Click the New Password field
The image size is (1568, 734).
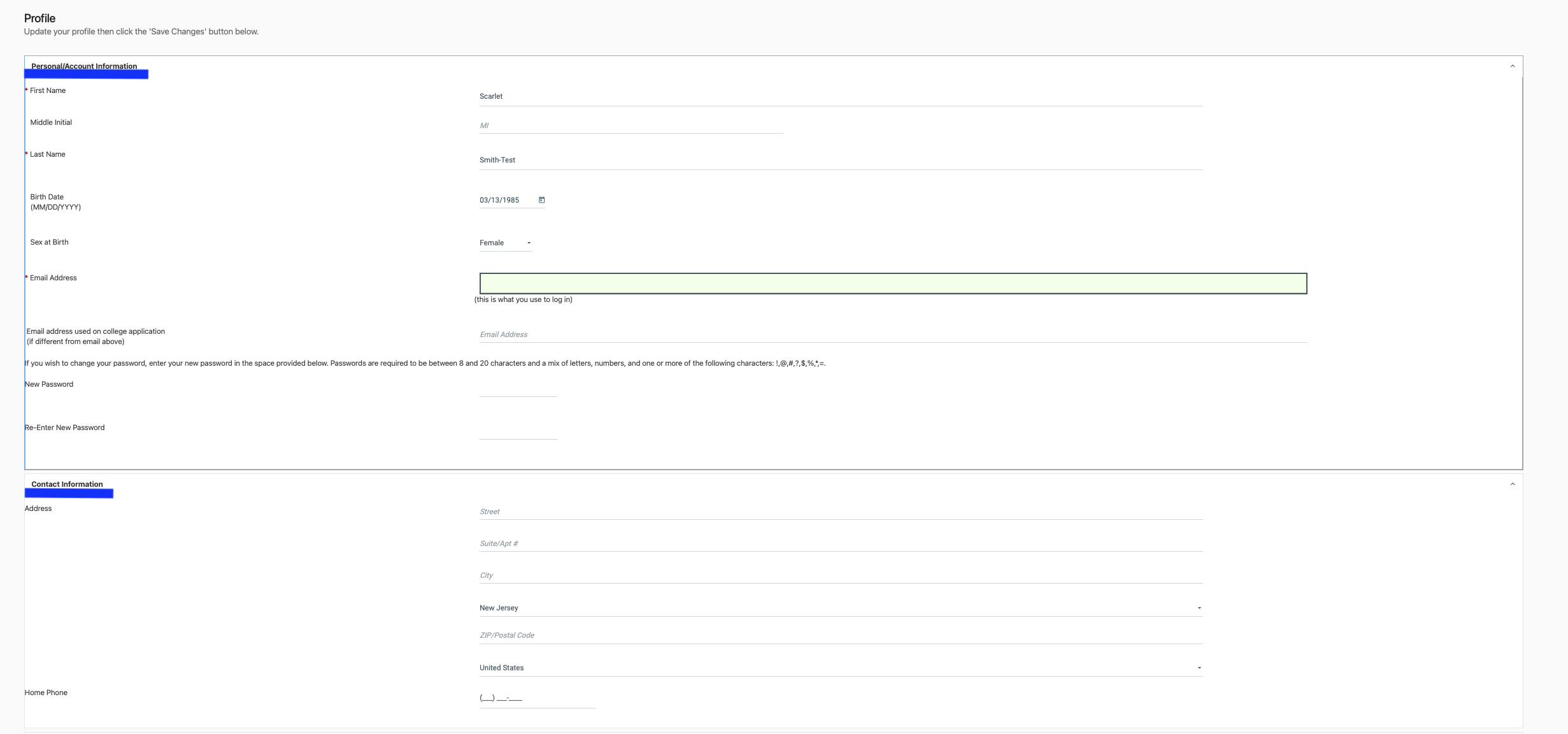[518, 389]
